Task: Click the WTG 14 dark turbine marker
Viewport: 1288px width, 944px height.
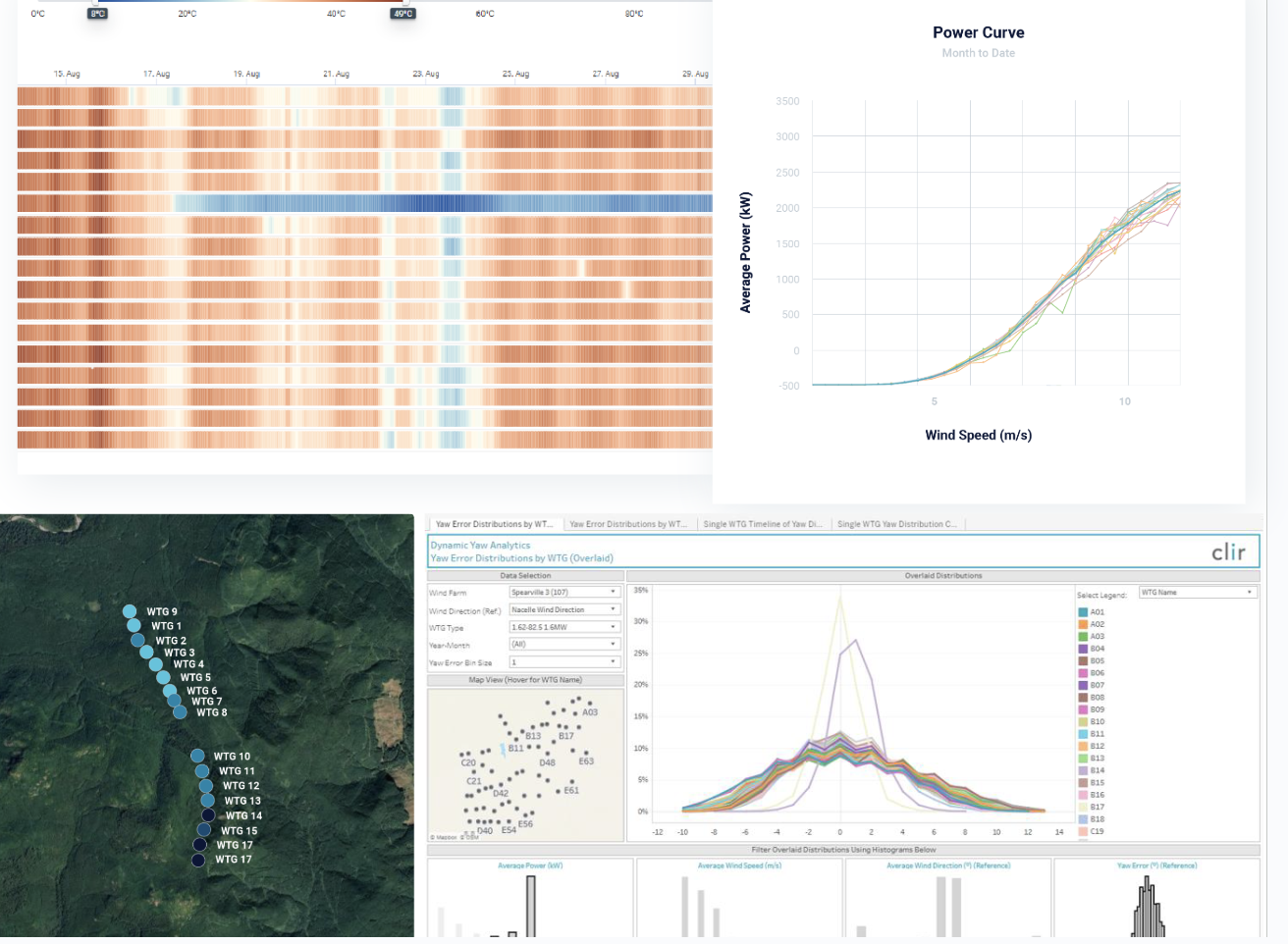Action: pos(208,815)
